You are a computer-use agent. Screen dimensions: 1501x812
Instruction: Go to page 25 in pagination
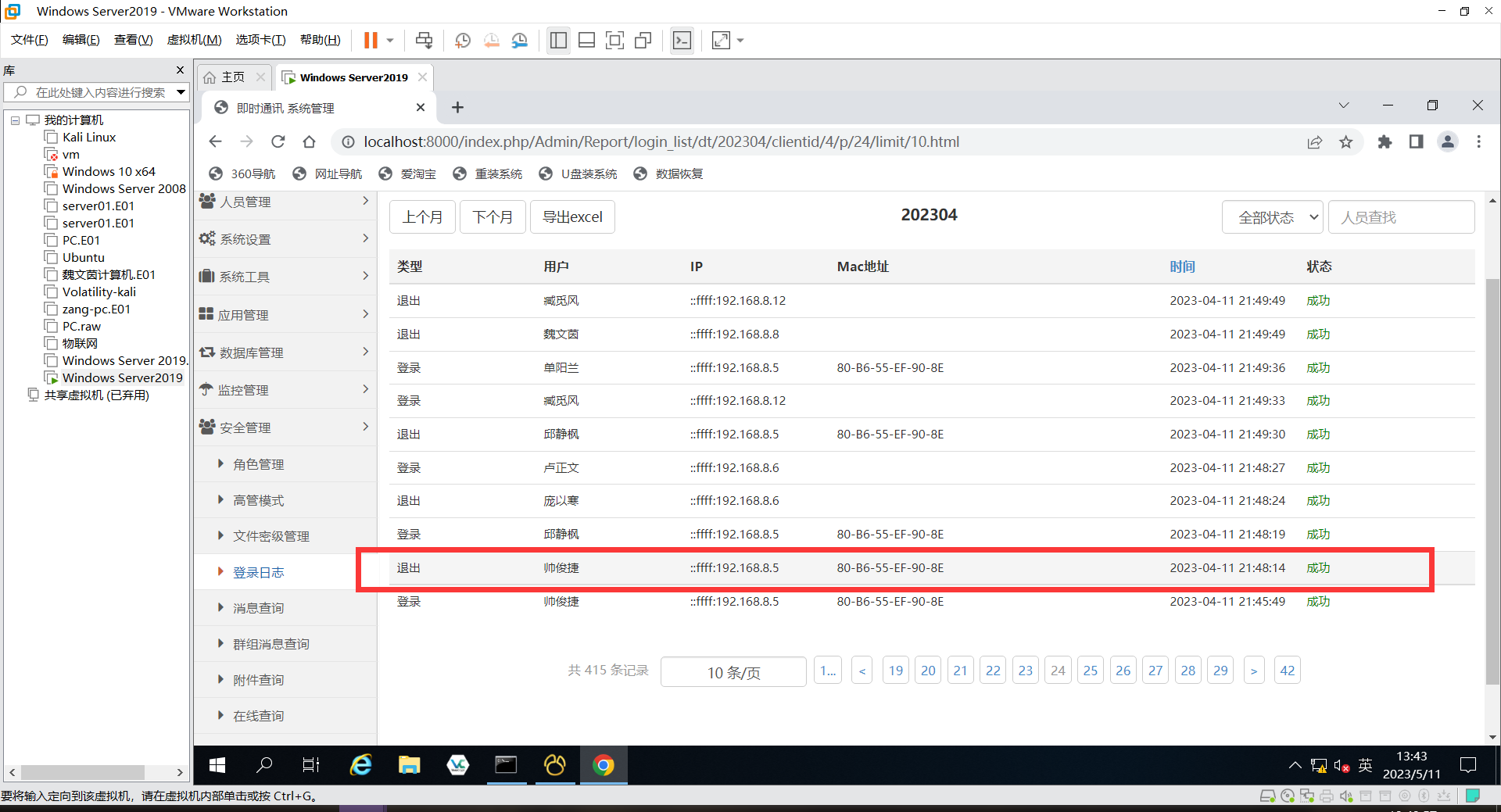pos(1091,671)
